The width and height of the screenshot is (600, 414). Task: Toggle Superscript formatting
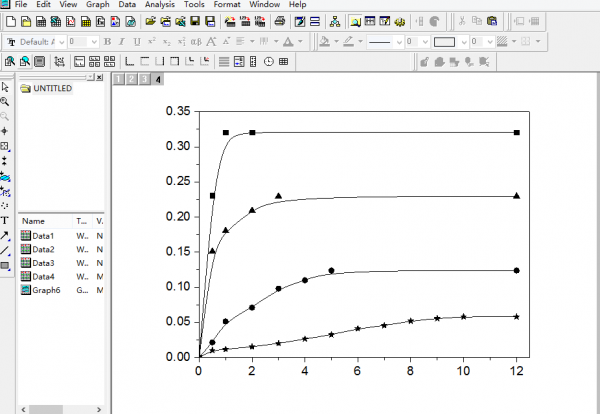pyautogui.click(x=152, y=42)
